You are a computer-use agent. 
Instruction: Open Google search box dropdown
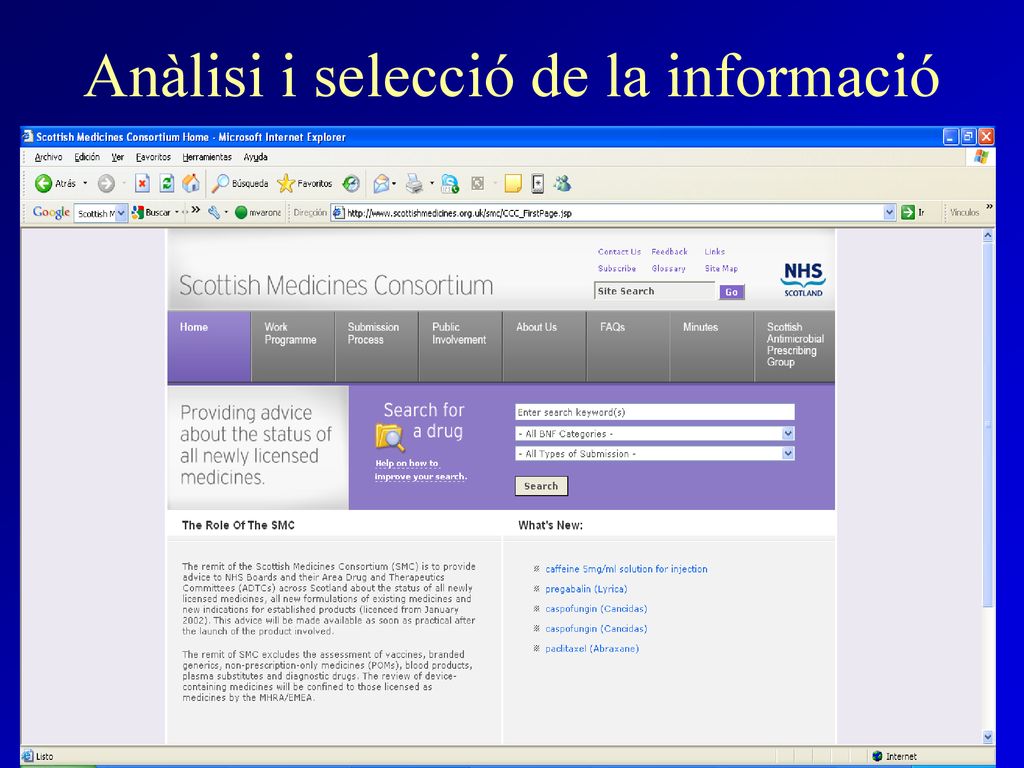pos(121,213)
